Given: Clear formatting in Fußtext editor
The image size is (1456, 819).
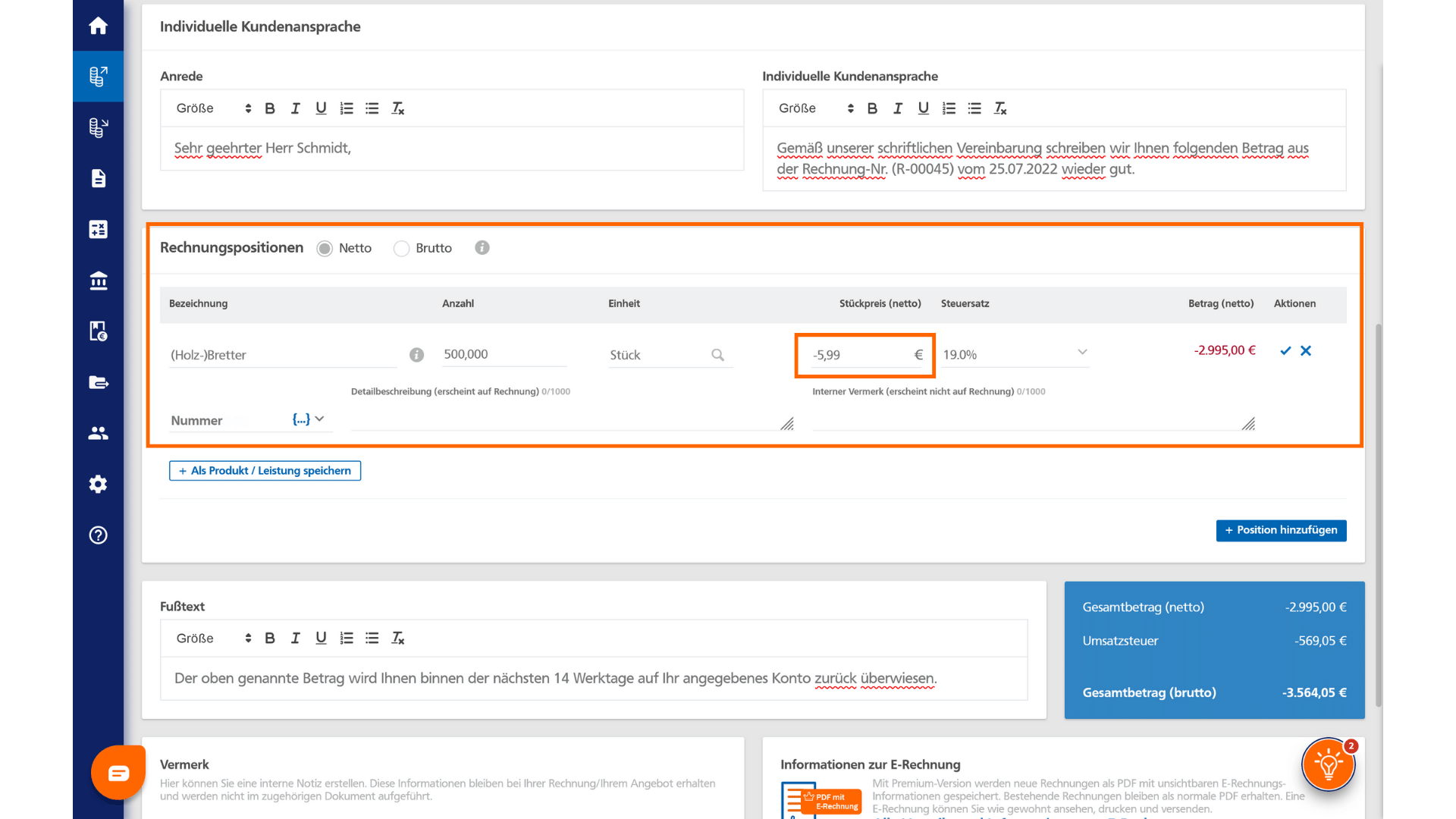Looking at the screenshot, I should (x=397, y=639).
